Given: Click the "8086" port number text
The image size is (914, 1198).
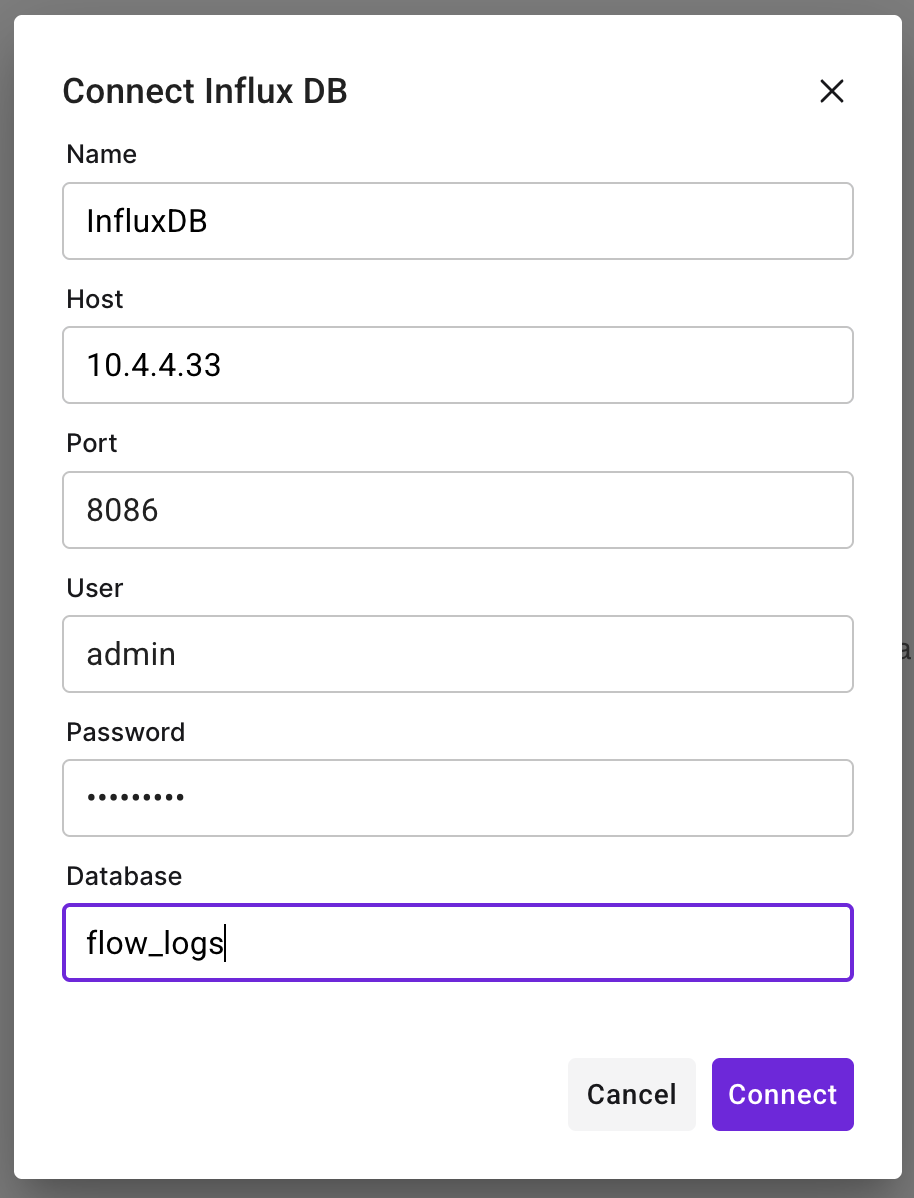Looking at the screenshot, I should [x=123, y=510].
